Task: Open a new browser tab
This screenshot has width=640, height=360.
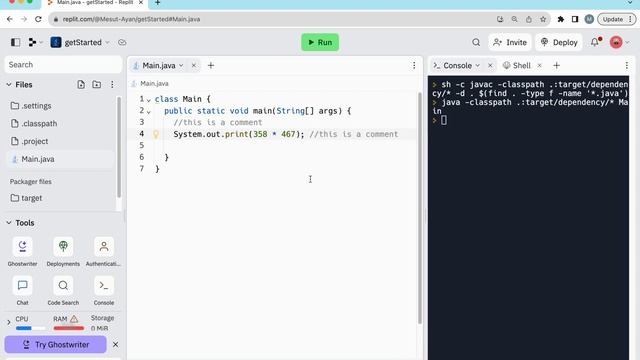Action: point(158,3)
